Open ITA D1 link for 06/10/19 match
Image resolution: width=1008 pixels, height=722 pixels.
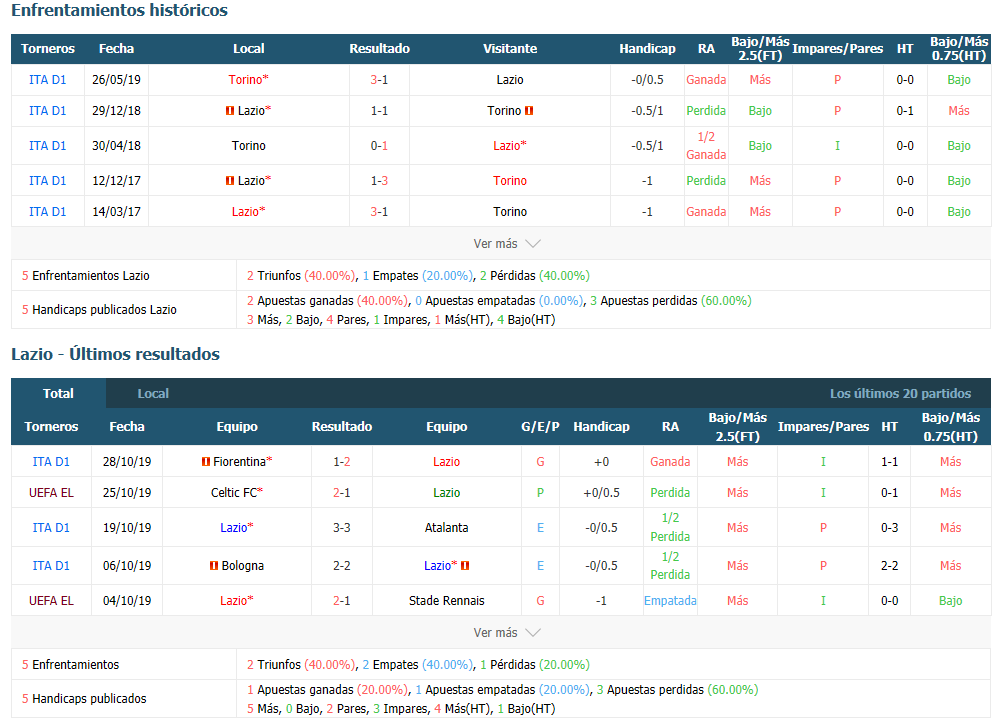tap(51, 566)
